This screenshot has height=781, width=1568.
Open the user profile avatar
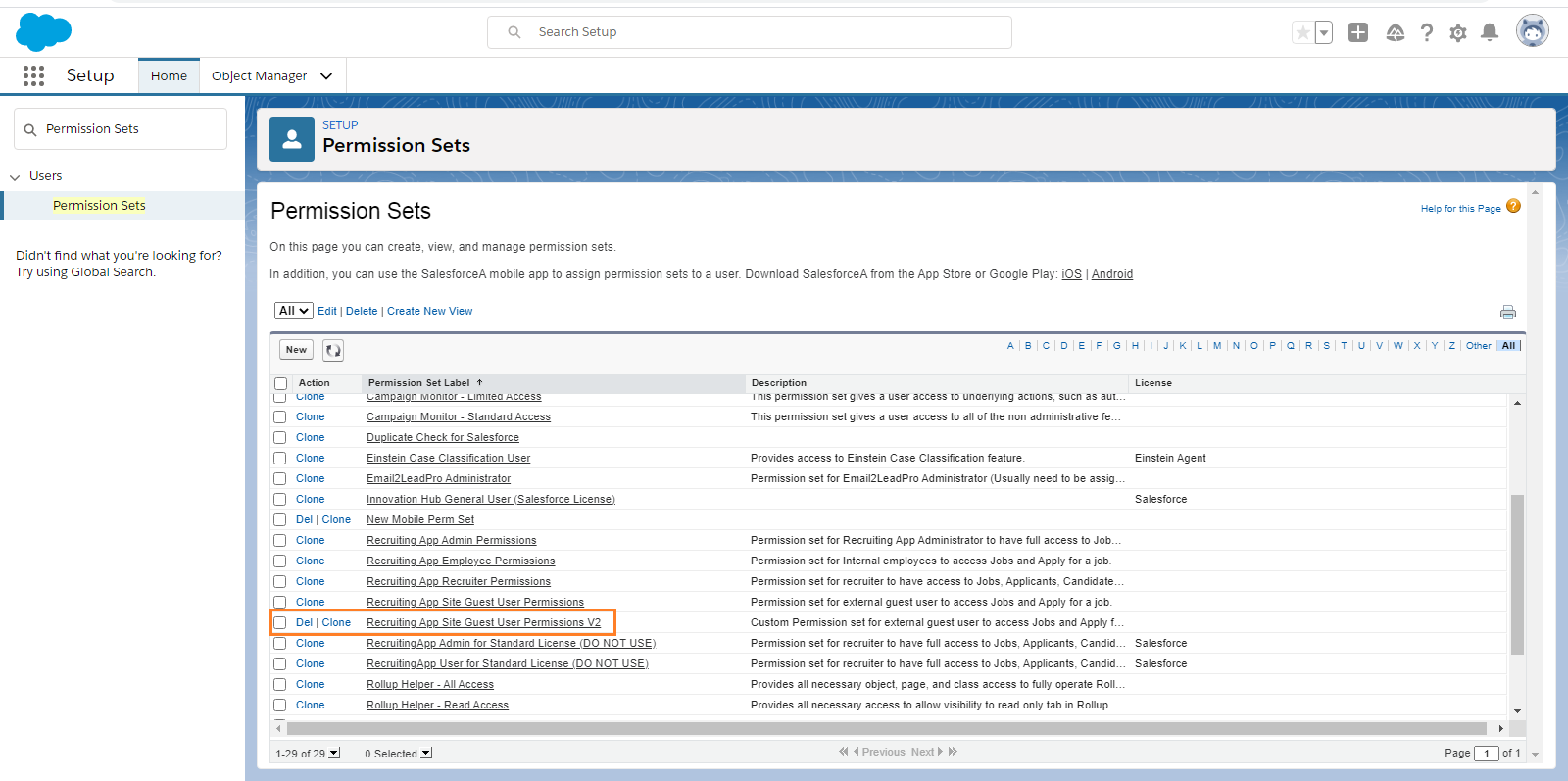pyautogui.click(x=1533, y=31)
